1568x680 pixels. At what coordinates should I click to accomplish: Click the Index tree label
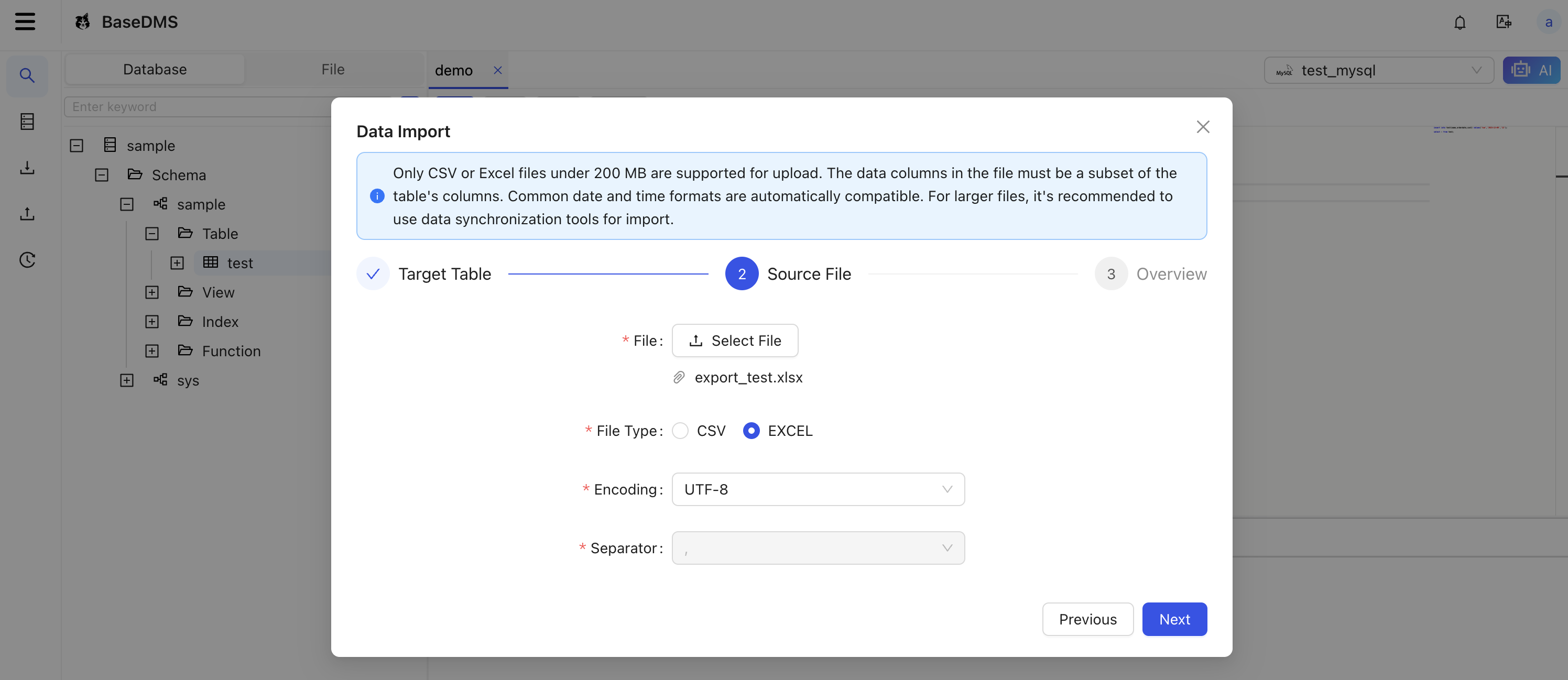(220, 322)
